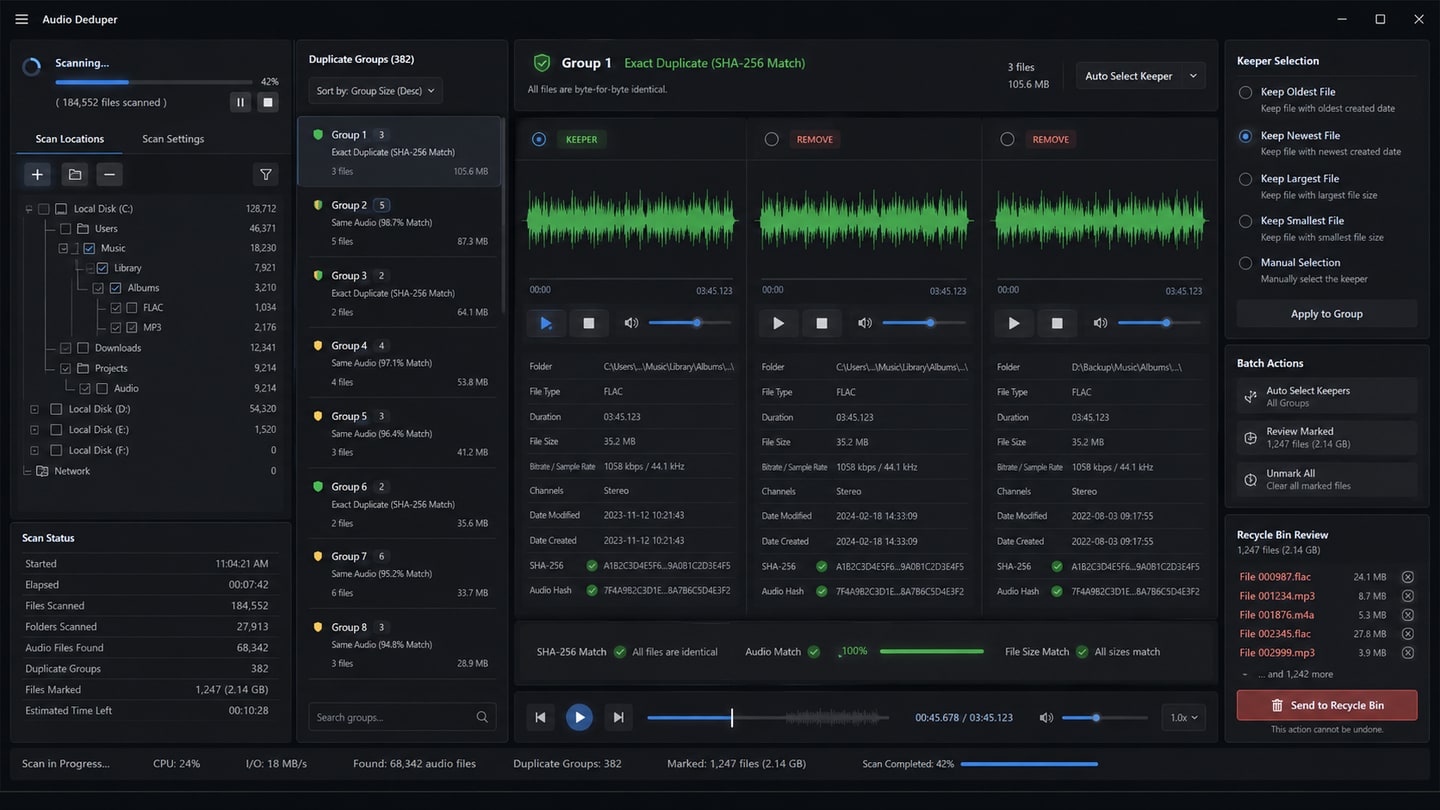Click main blue play button
This screenshot has width=1440, height=810.
[579, 717]
